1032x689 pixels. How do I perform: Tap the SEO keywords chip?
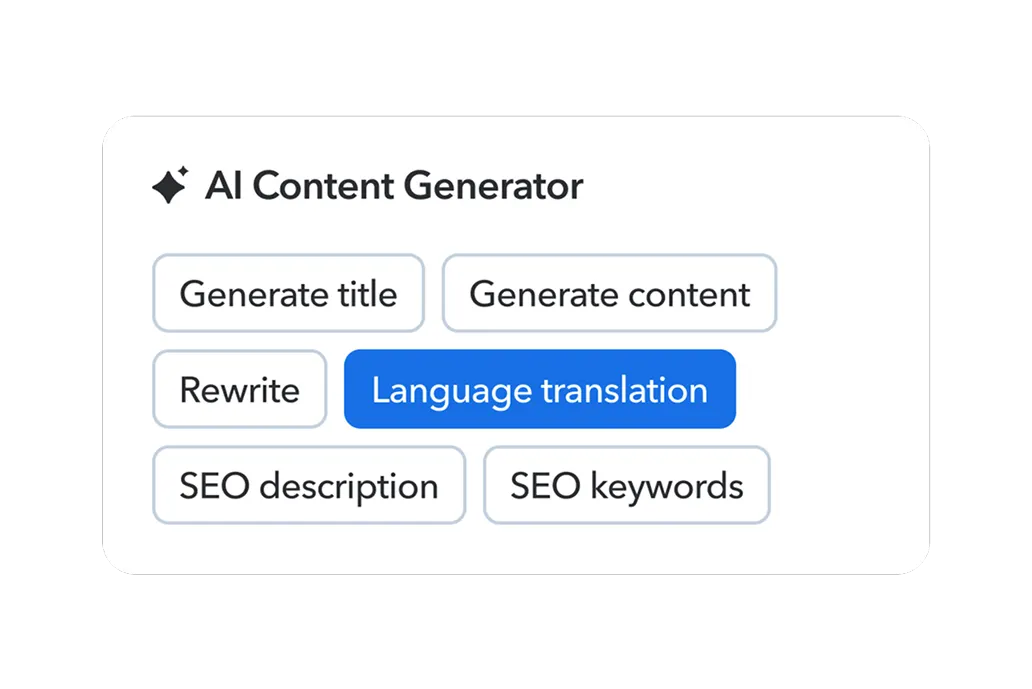(x=626, y=486)
